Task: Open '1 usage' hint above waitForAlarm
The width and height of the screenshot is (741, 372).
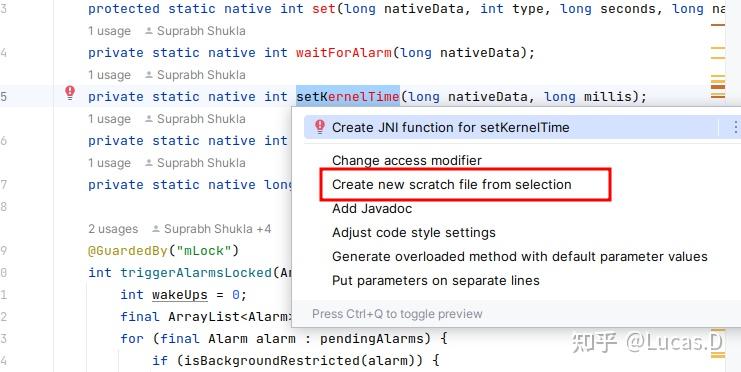Action: (109, 31)
